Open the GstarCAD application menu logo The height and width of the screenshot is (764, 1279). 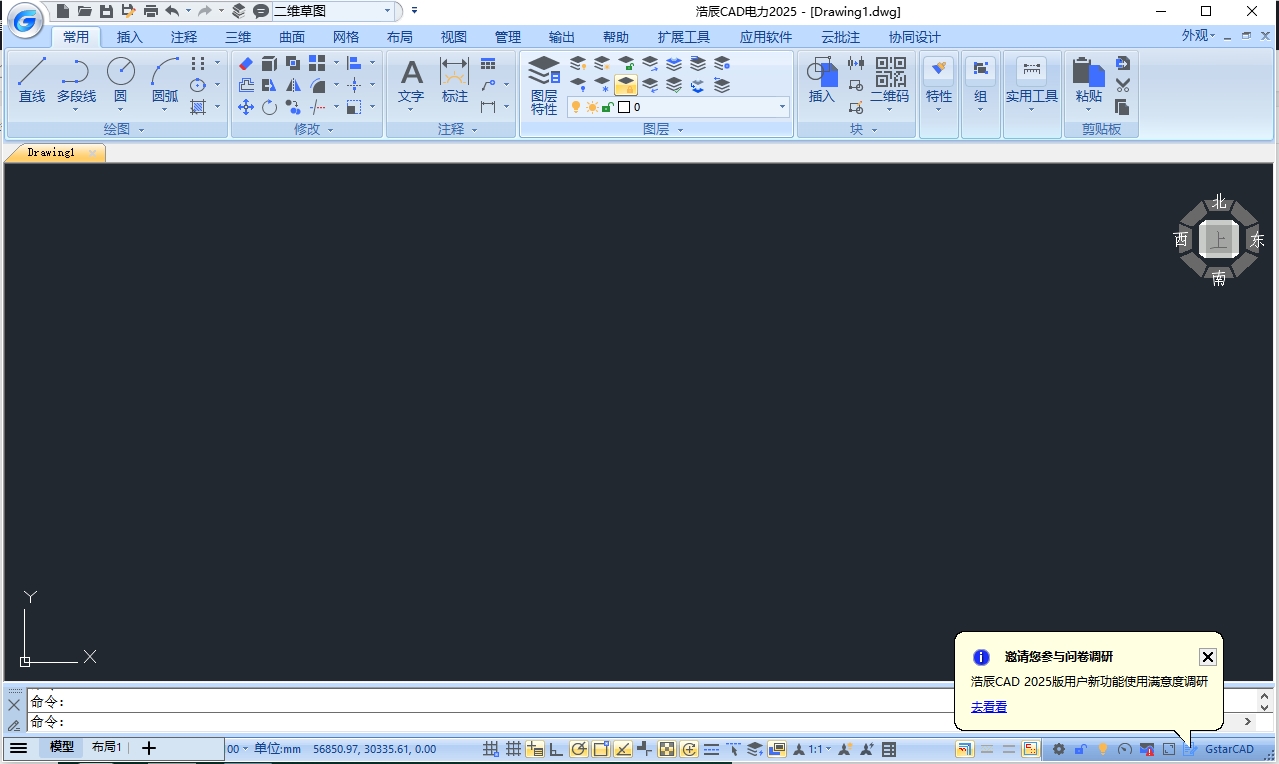pyautogui.click(x=25, y=19)
